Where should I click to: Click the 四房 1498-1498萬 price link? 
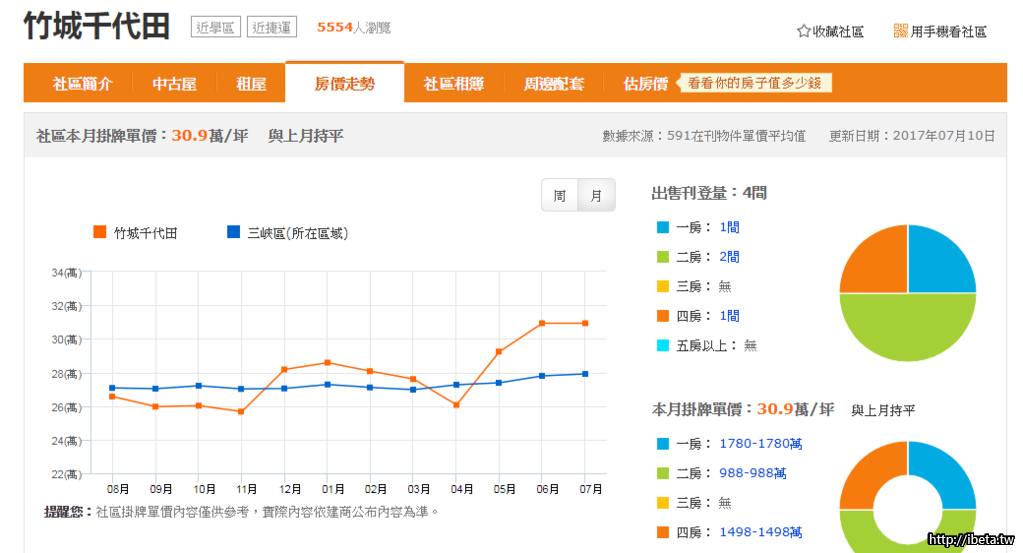tap(760, 532)
